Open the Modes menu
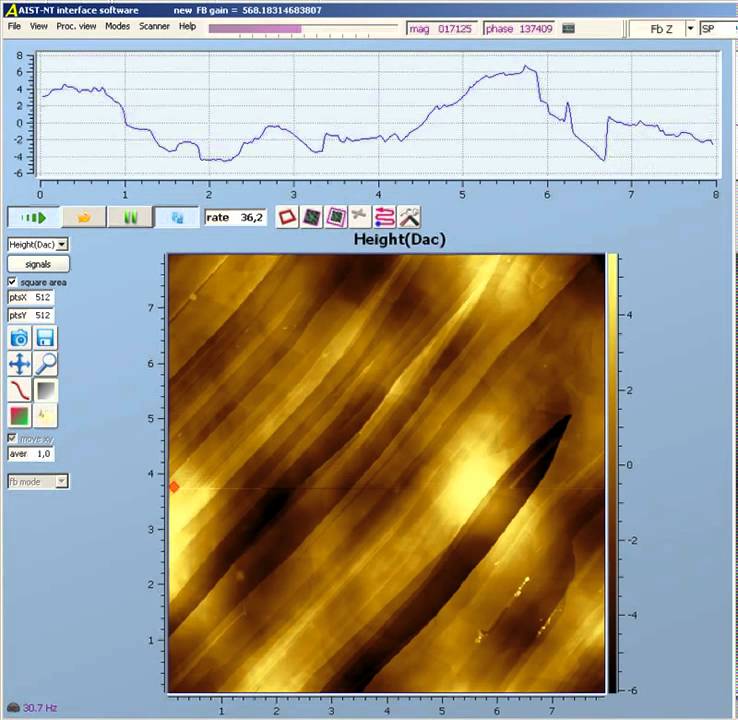 coord(117,26)
